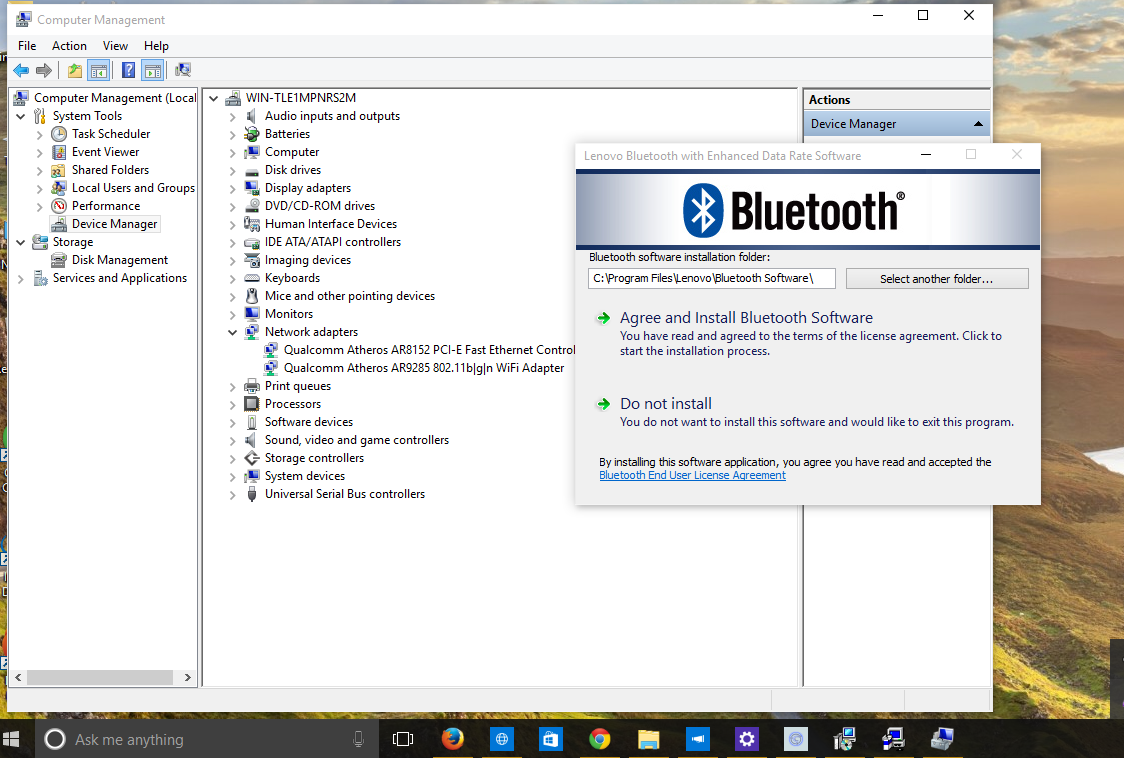Toggle Show/Hide Console Tree toolbar icon
Image resolution: width=1124 pixels, height=758 pixels.
click(99, 70)
